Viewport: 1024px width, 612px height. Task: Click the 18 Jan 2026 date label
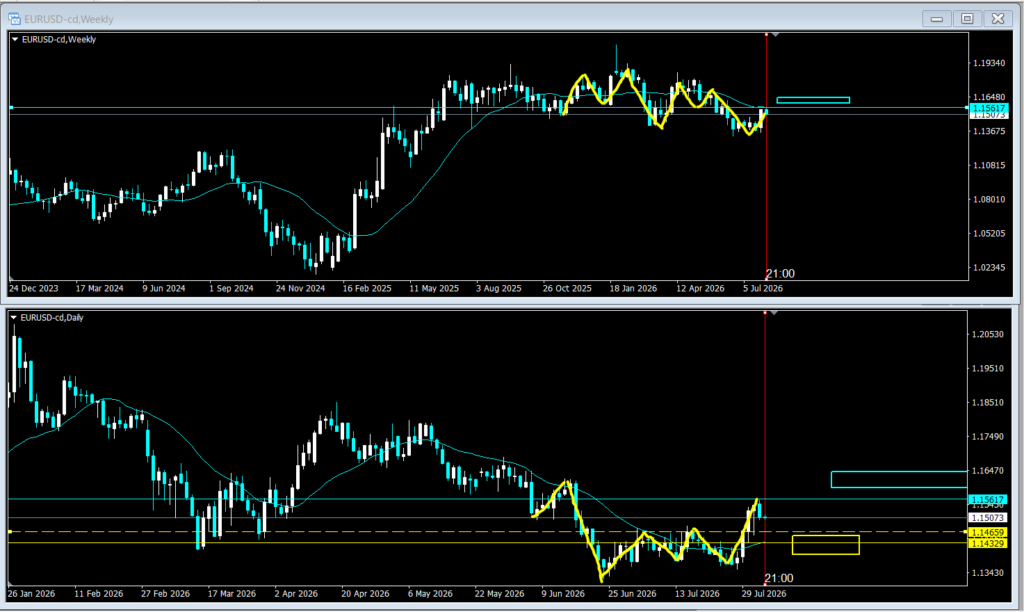click(633, 288)
